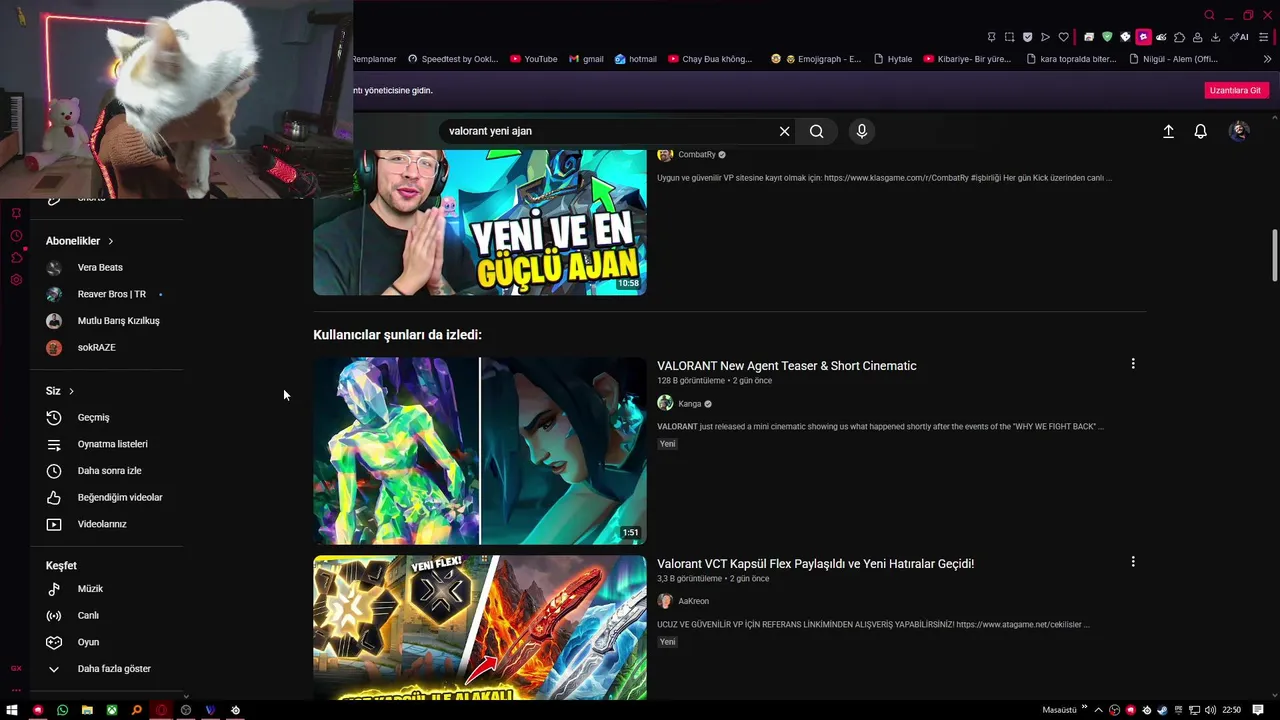This screenshot has width=1280, height=720.
Task: Open the VCT Kapsül Flex video thumbnail
Action: 480,627
